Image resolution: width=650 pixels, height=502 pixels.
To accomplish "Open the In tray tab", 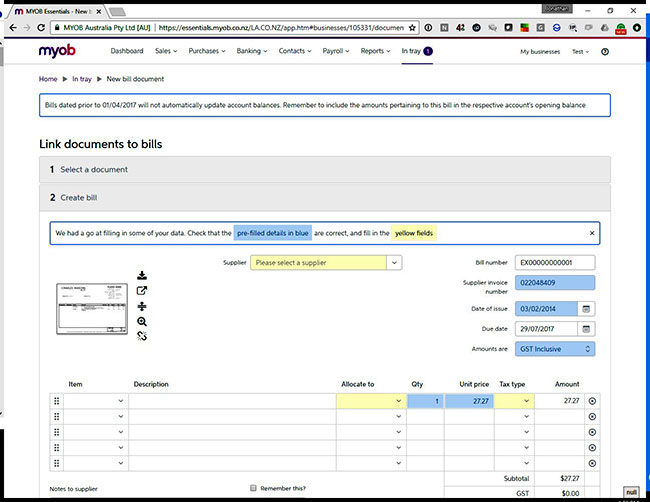I will [x=417, y=51].
